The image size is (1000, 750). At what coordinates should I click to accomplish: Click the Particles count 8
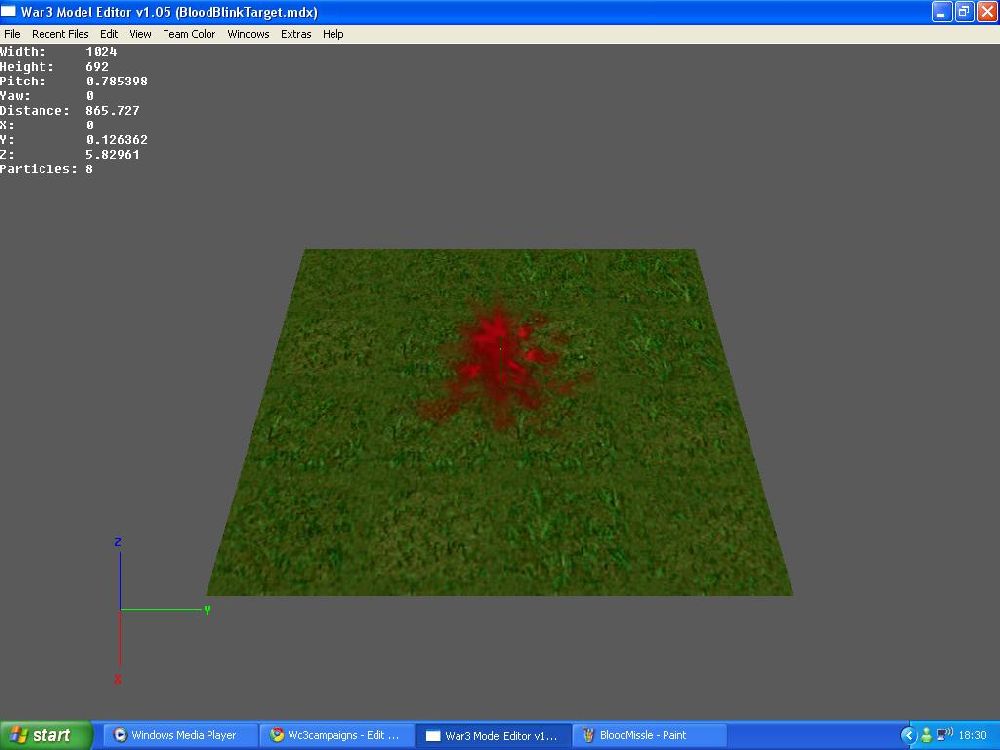89,169
